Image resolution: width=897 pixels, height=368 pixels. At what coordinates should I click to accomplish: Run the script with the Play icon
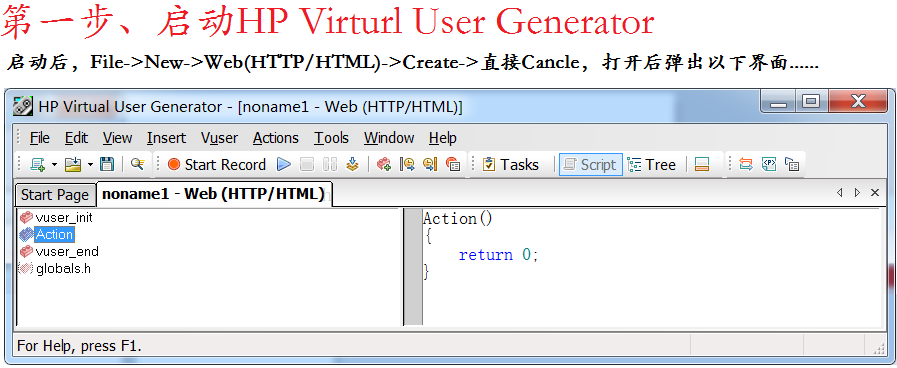(x=284, y=165)
